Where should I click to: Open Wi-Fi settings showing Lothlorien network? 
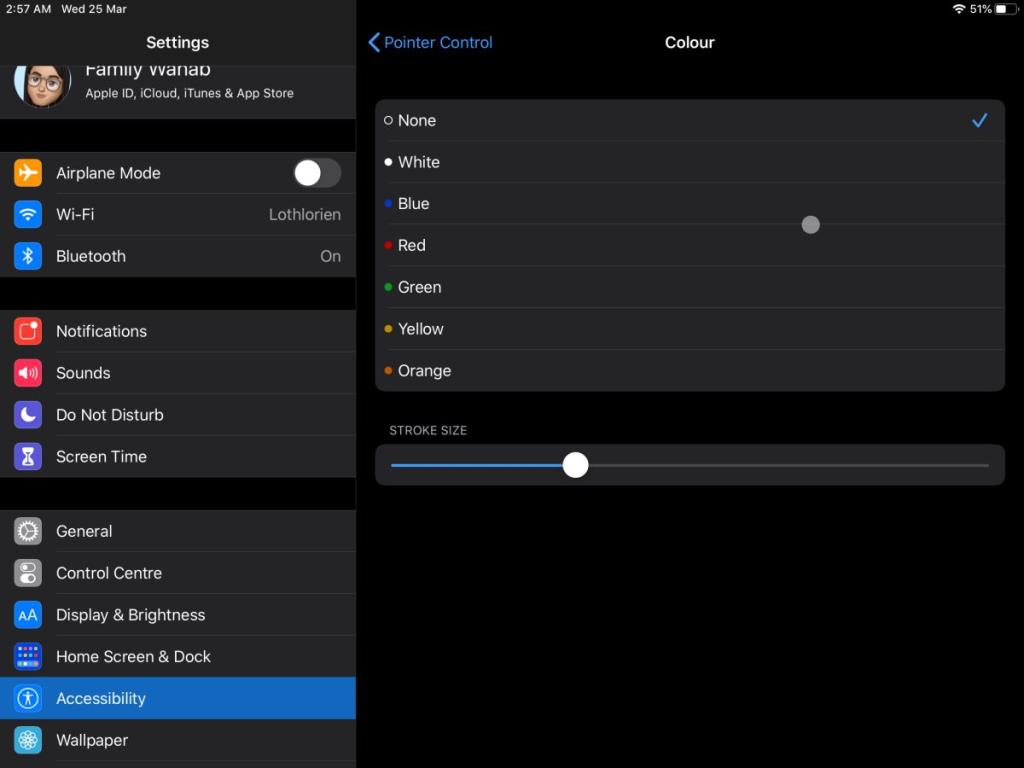178,214
